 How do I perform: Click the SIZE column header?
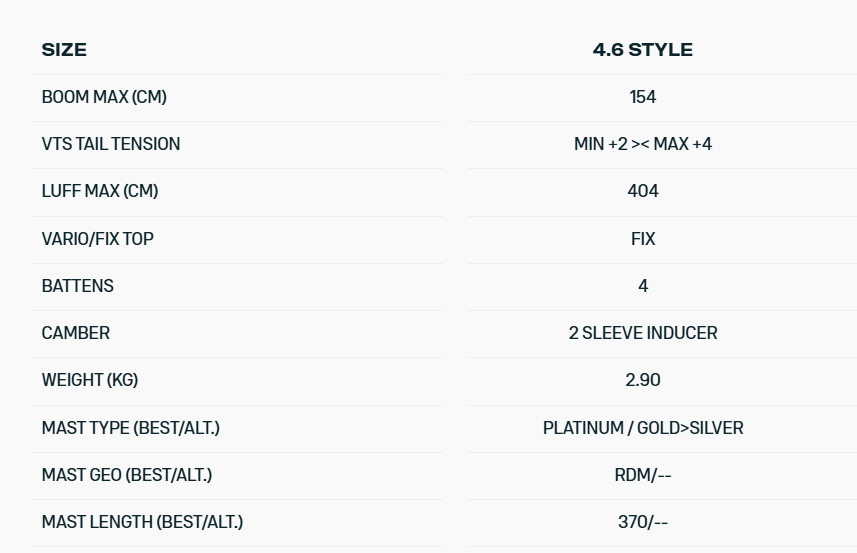pos(64,50)
